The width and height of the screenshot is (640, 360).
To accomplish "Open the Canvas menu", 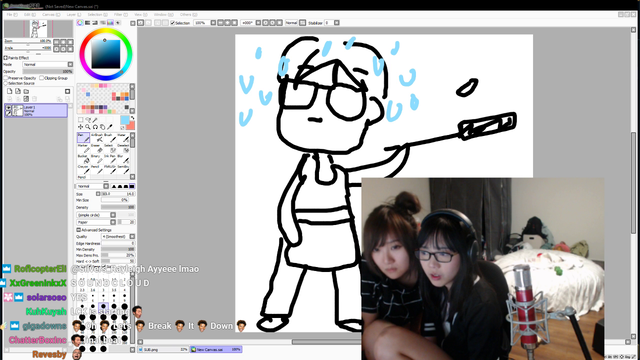I will 51,15.
